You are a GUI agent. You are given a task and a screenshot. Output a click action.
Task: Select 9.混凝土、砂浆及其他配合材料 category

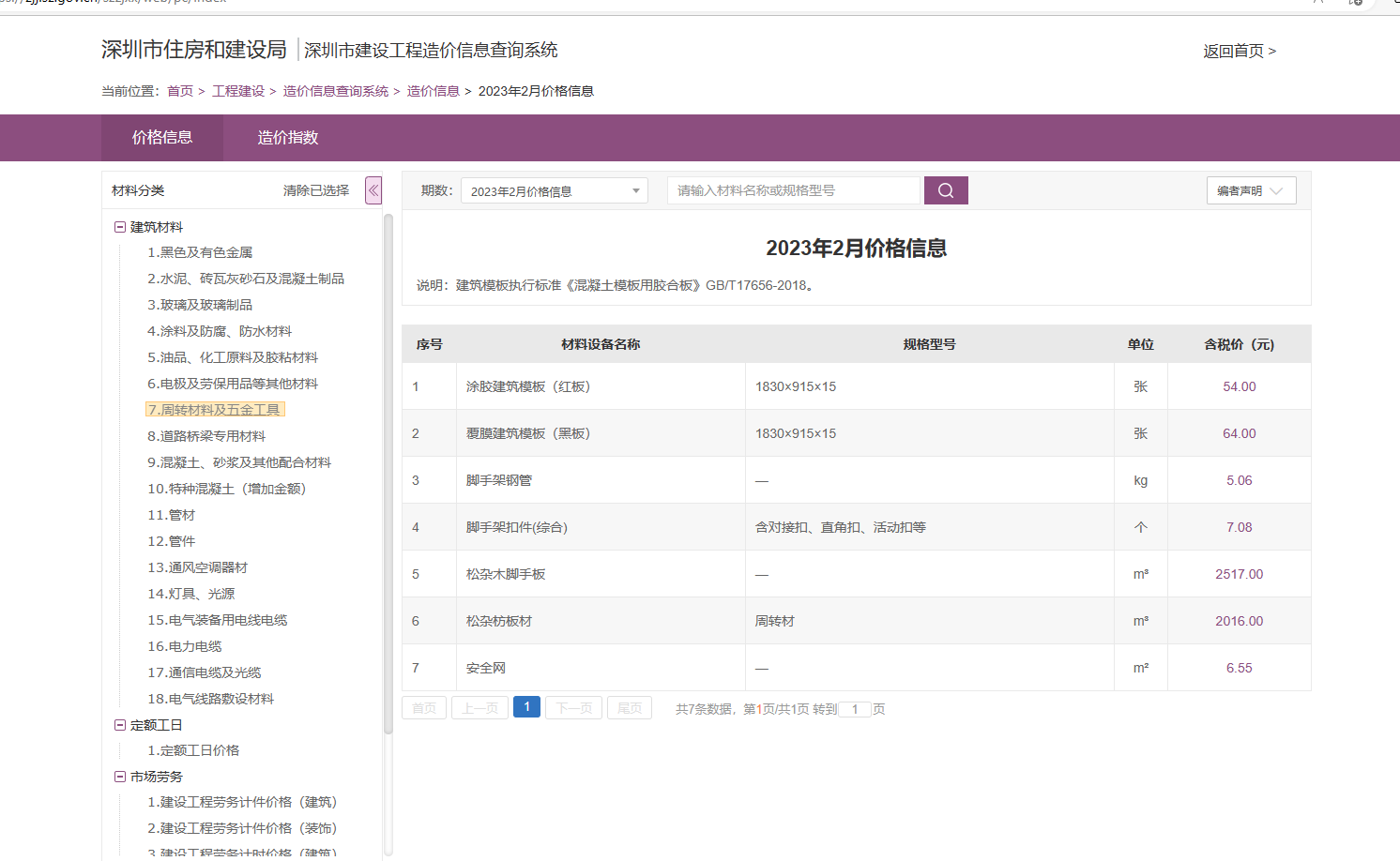coord(239,462)
